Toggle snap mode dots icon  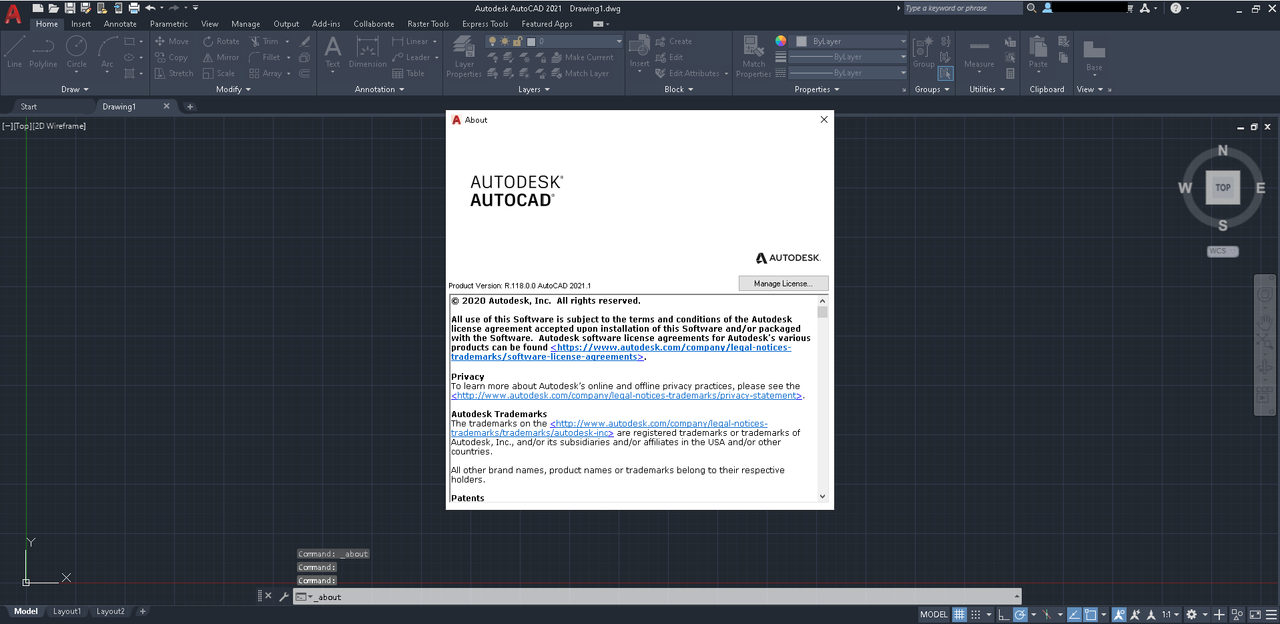tap(976, 614)
